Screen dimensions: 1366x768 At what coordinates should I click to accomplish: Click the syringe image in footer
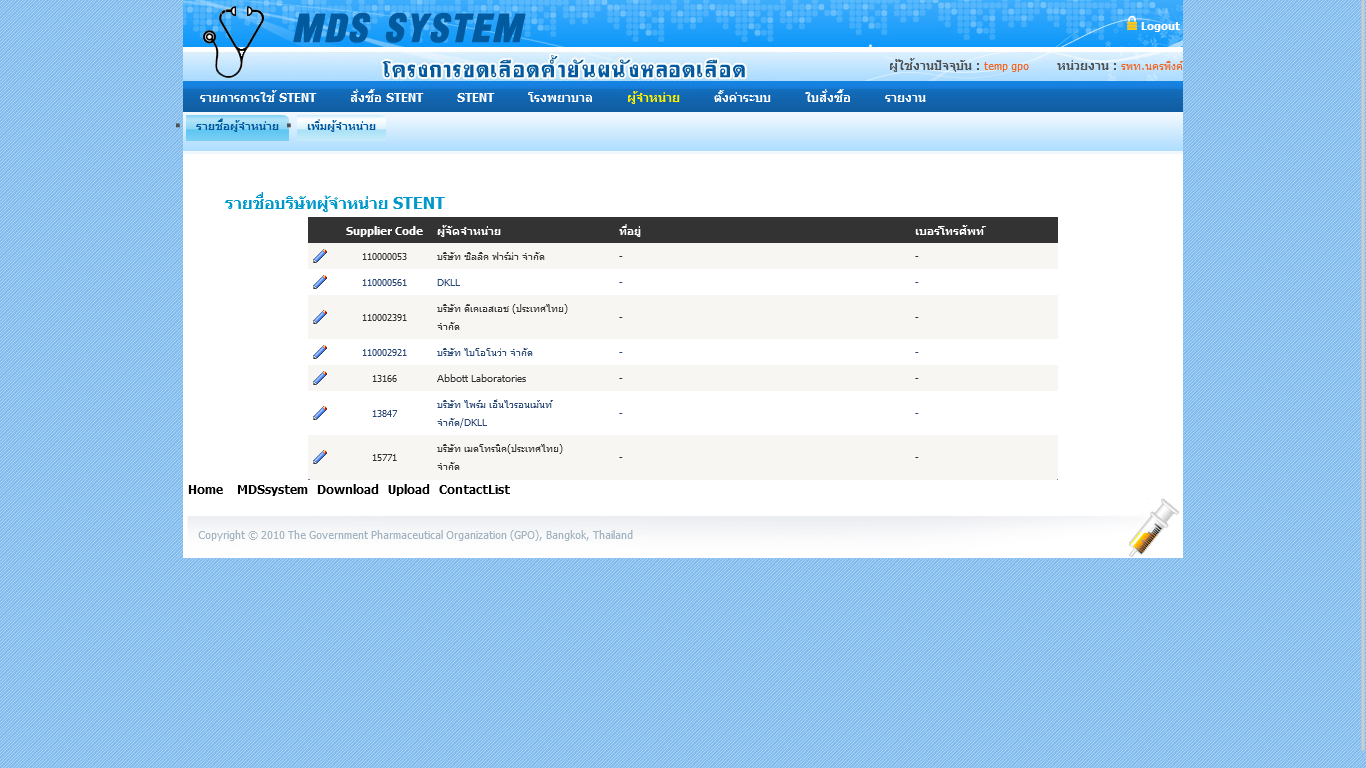click(x=1153, y=527)
